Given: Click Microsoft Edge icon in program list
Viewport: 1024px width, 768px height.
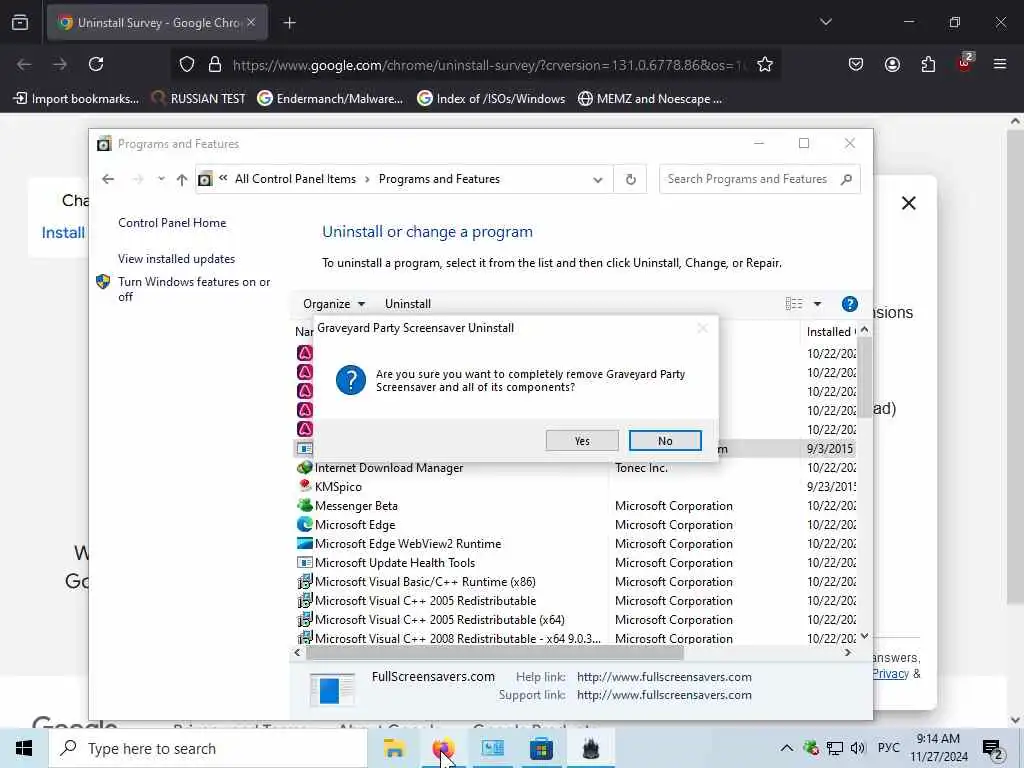Looking at the screenshot, I should [x=304, y=524].
